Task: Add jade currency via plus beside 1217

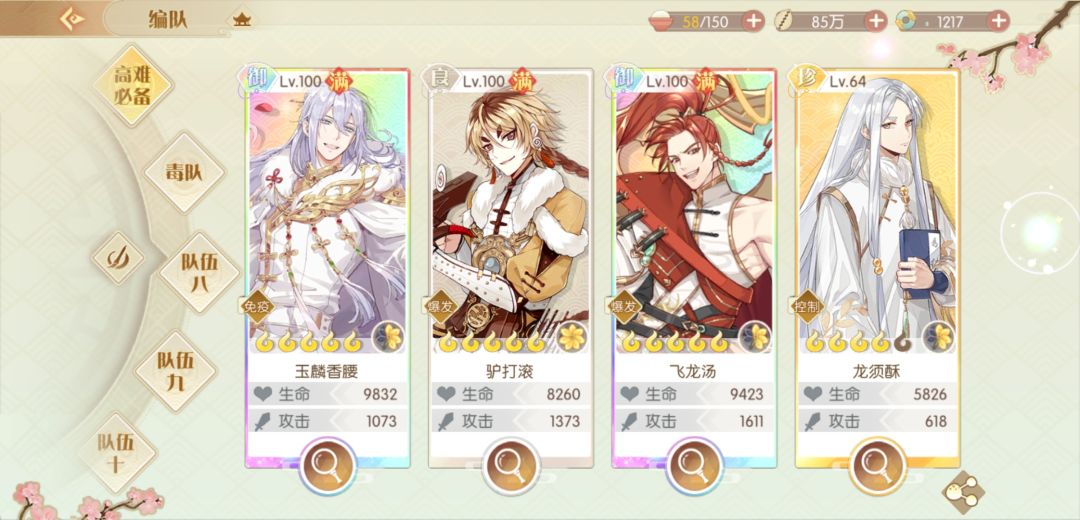Action: 998,21
